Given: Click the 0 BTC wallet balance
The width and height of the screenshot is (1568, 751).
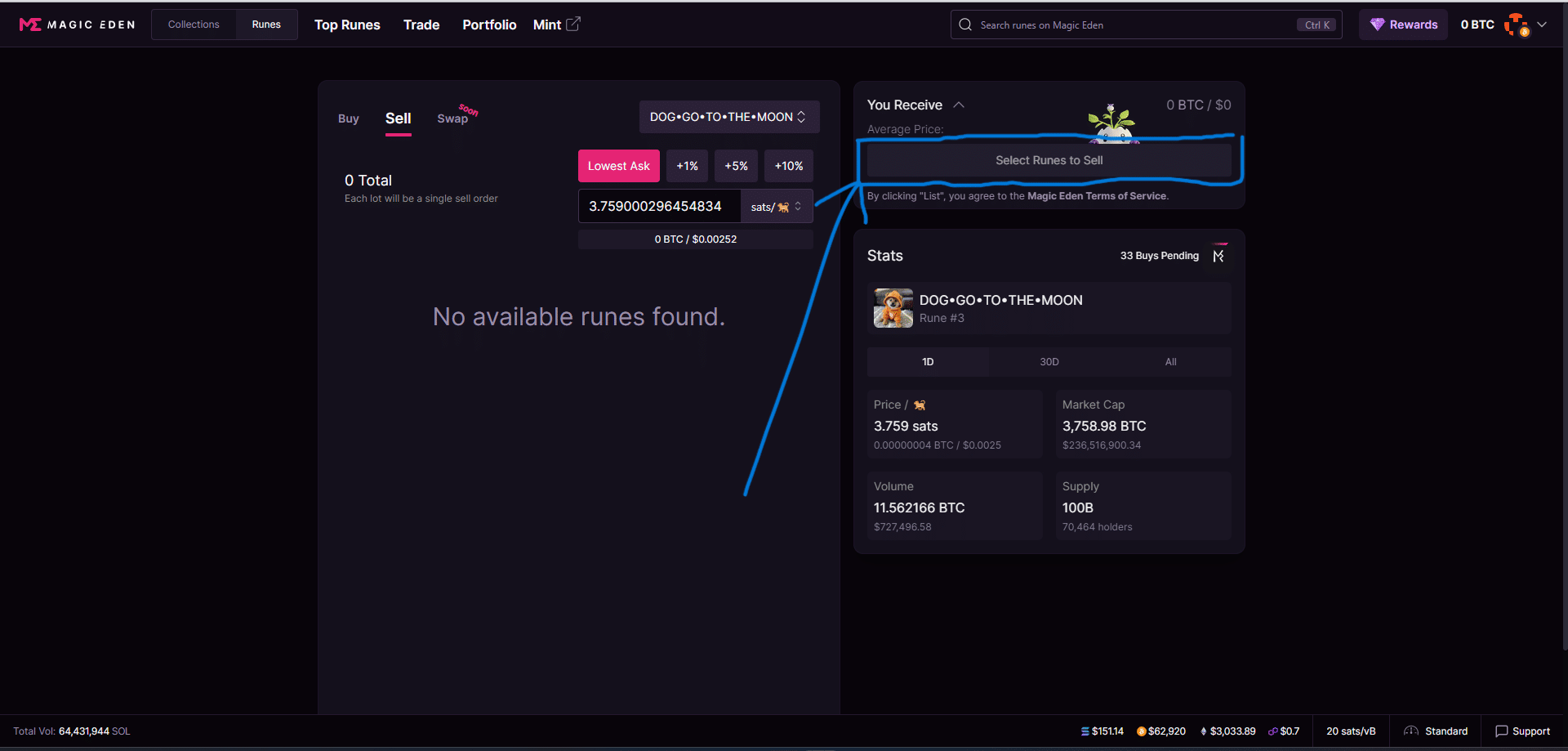Looking at the screenshot, I should (x=1477, y=25).
